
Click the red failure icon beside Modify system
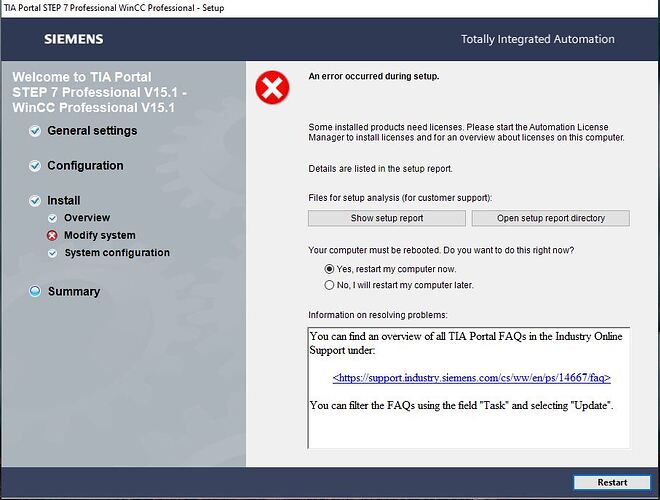point(52,235)
